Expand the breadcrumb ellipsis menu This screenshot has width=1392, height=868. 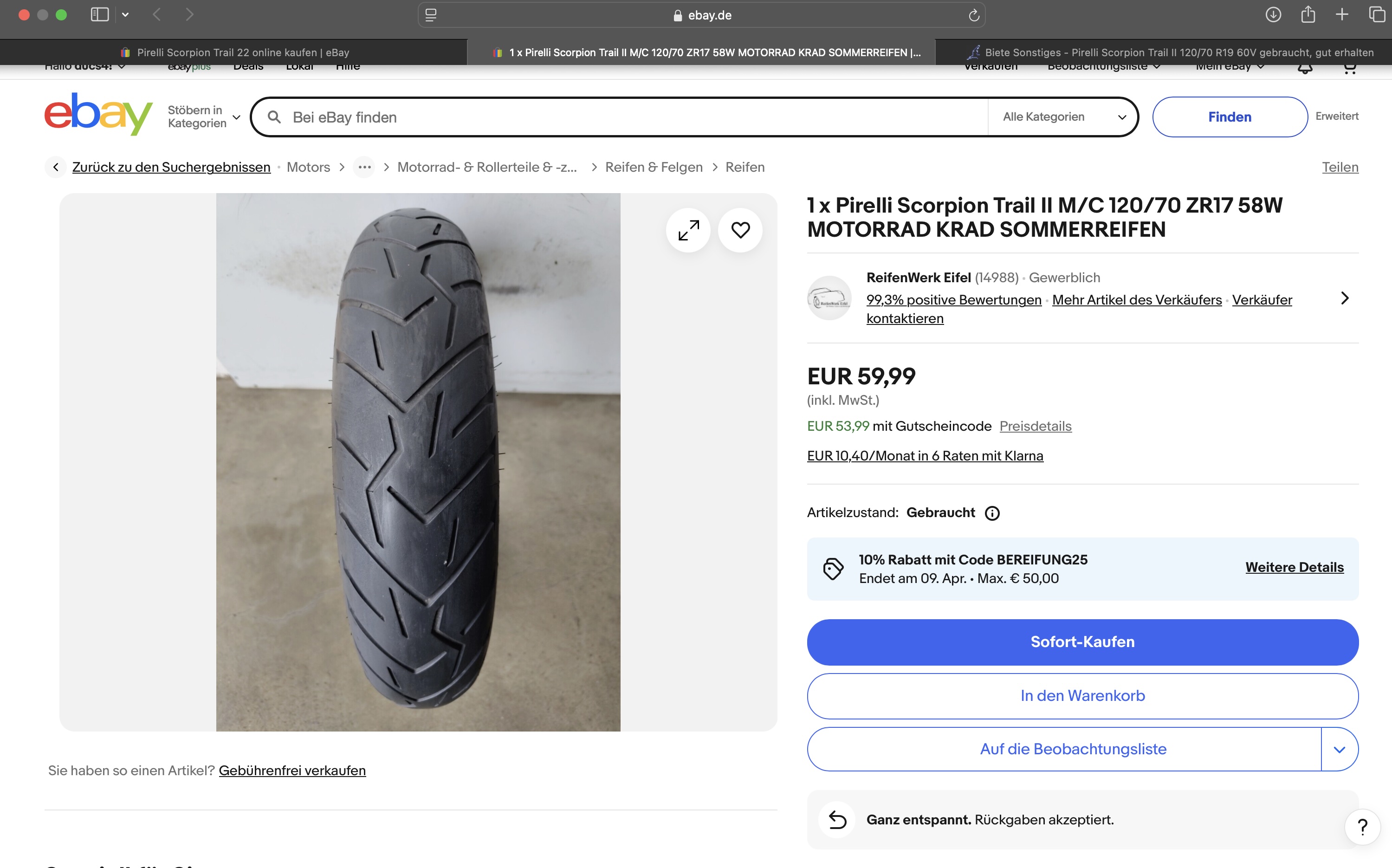point(364,168)
